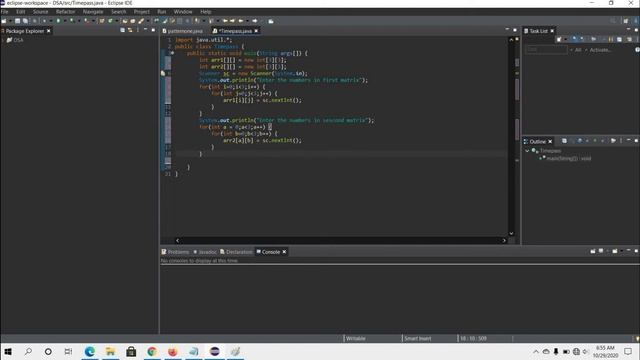Launch the Debug icon in the toolbar
Image resolution: width=640 pixels, height=360 pixels.
44,21
